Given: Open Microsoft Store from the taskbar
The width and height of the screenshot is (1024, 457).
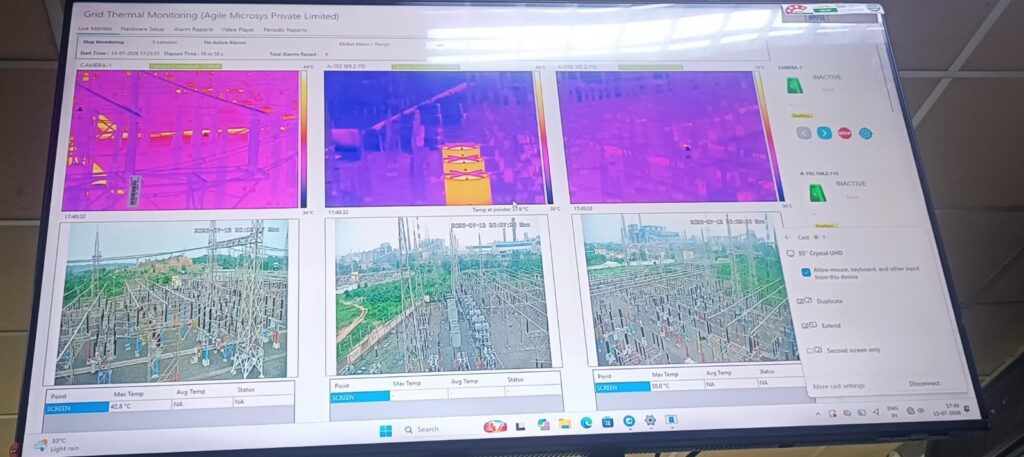Looking at the screenshot, I should 607,422.
